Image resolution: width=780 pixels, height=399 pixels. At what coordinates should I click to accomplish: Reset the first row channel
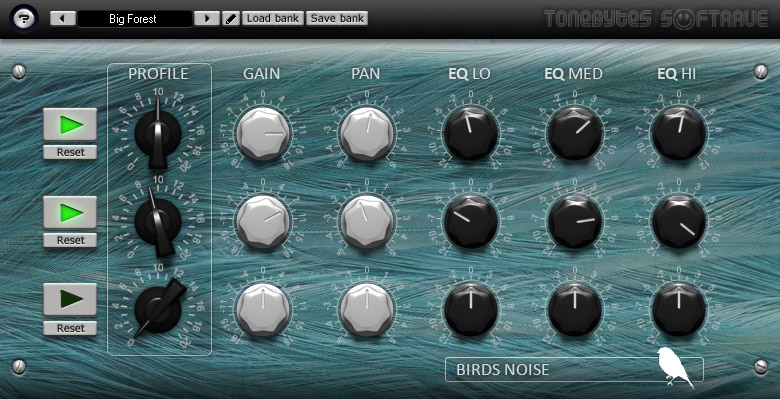tap(70, 152)
